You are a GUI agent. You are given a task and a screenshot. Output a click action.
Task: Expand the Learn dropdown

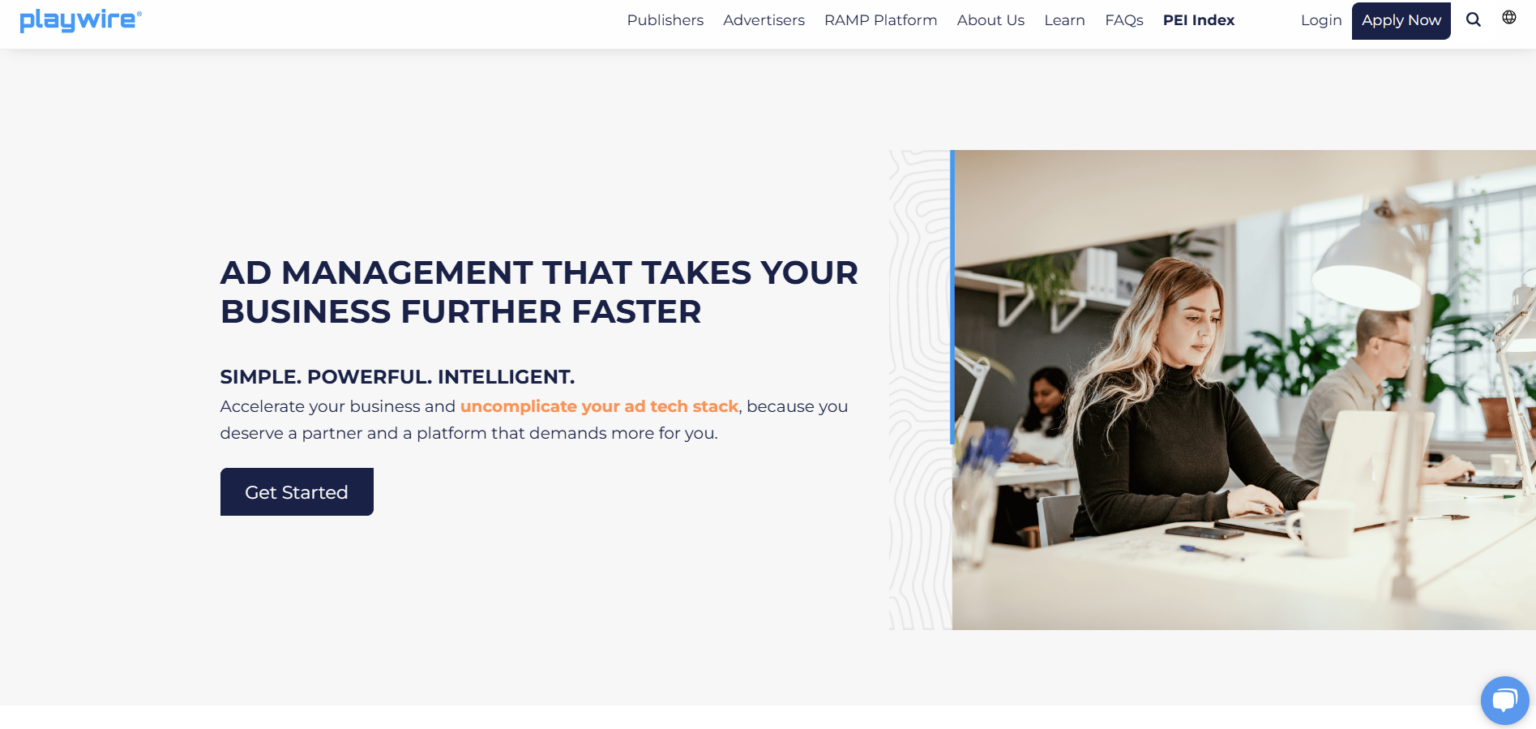point(1064,19)
